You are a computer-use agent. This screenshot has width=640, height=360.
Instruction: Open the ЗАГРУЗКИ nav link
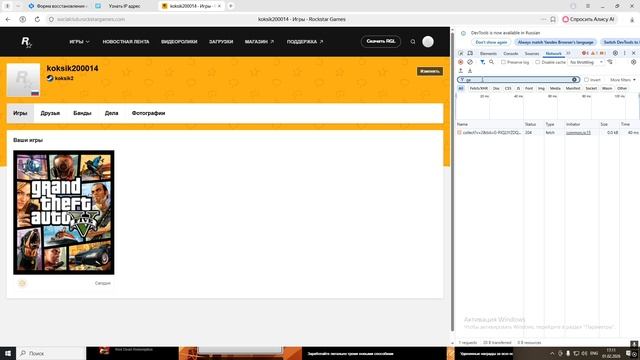point(221,42)
